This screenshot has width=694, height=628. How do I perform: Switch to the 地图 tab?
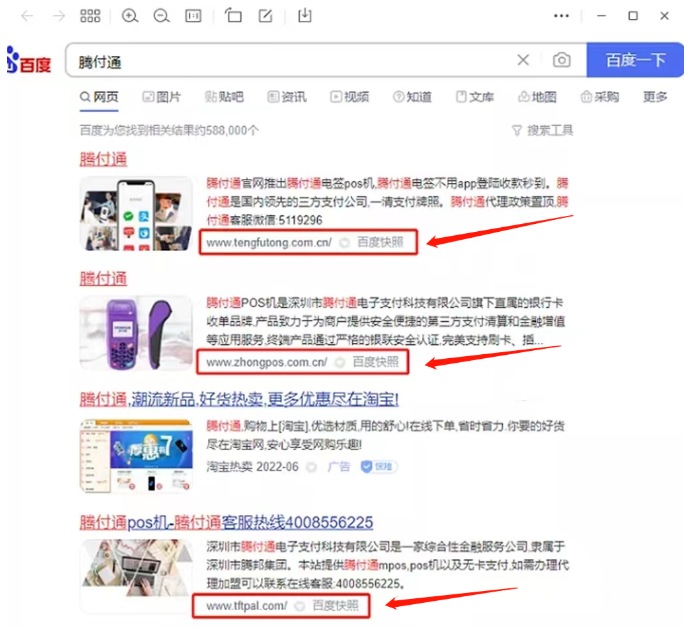click(537, 97)
